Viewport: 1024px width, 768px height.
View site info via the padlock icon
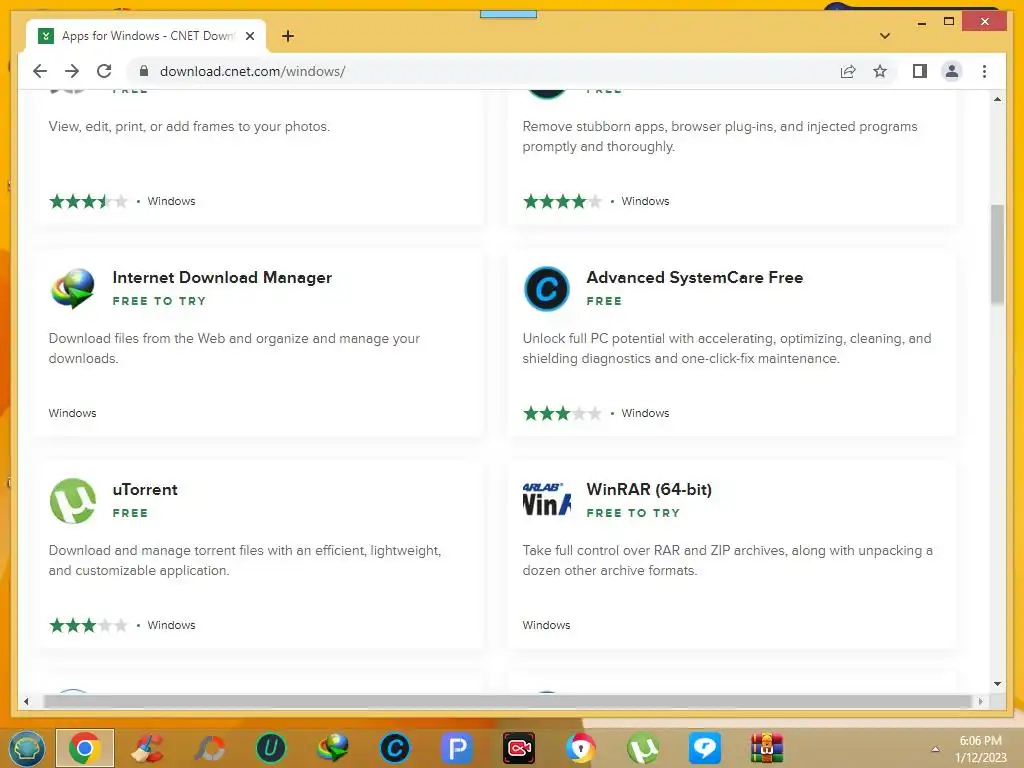pyautogui.click(x=144, y=71)
